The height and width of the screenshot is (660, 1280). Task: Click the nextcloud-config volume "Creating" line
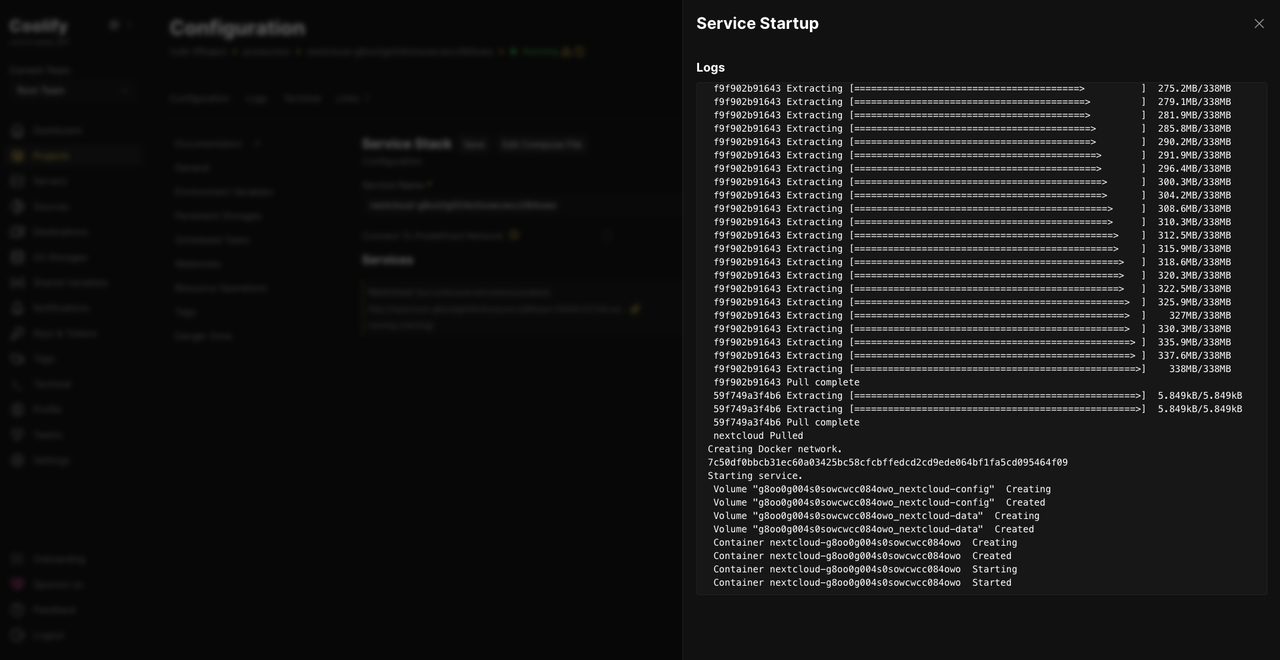pyautogui.click(x=882, y=489)
